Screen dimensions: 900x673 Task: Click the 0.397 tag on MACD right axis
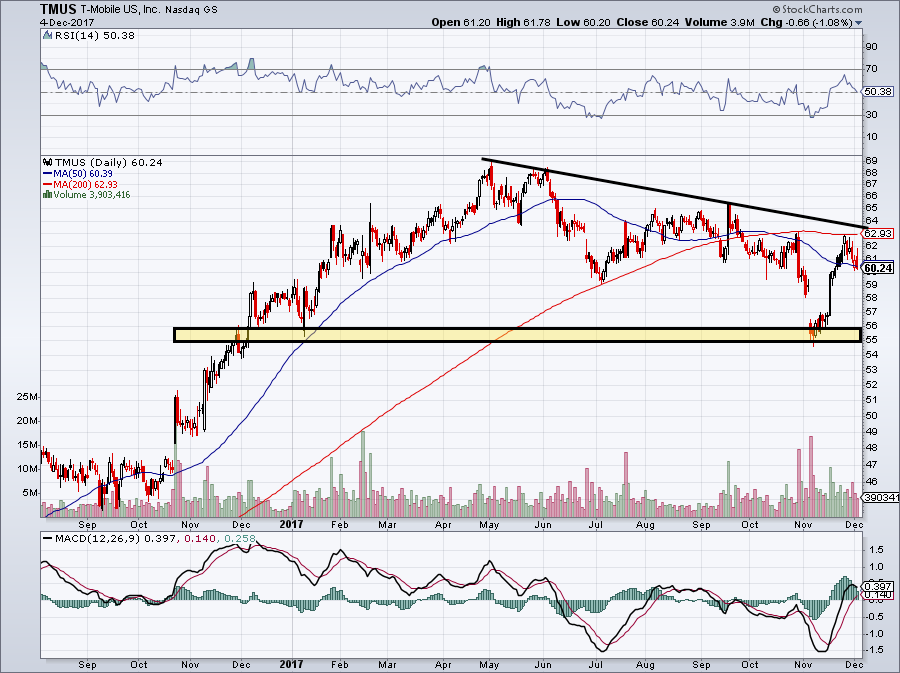[x=879, y=586]
